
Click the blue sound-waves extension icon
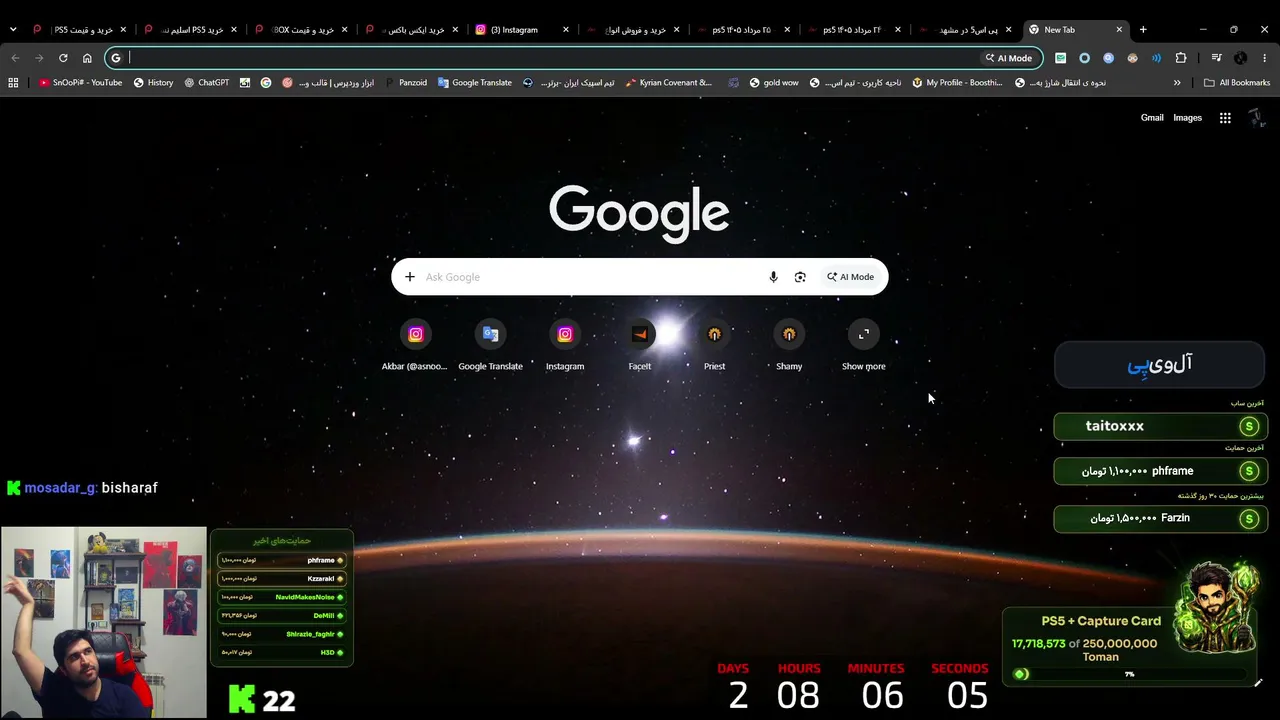[1156, 58]
